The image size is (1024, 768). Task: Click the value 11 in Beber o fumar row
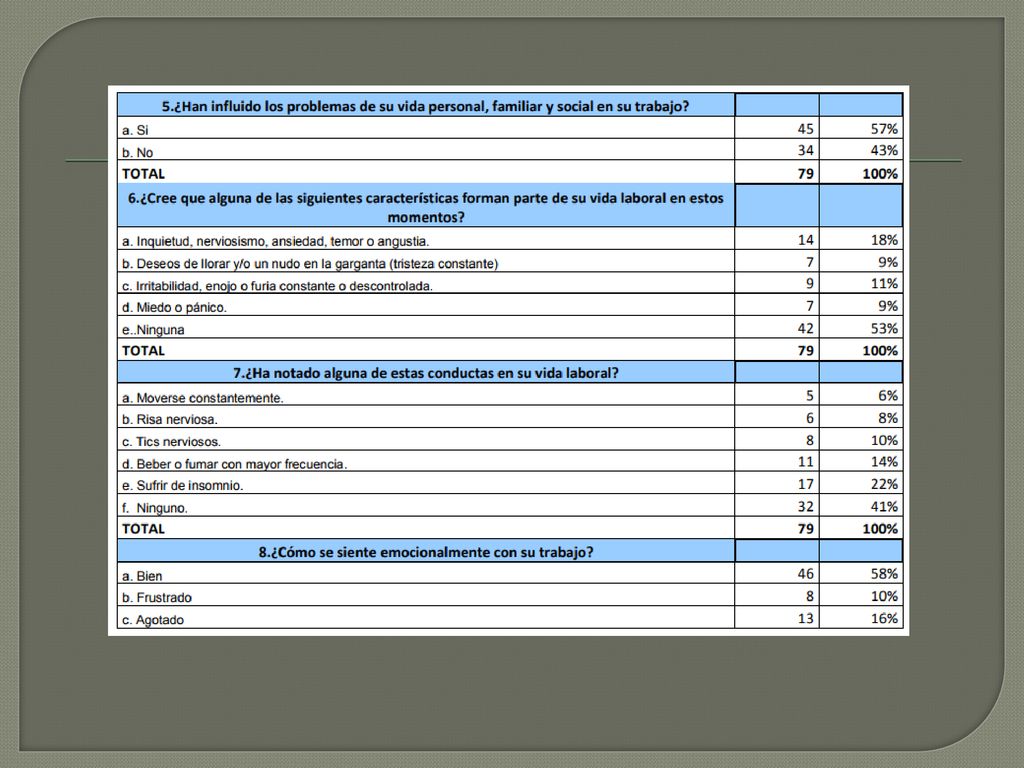pos(805,461)
